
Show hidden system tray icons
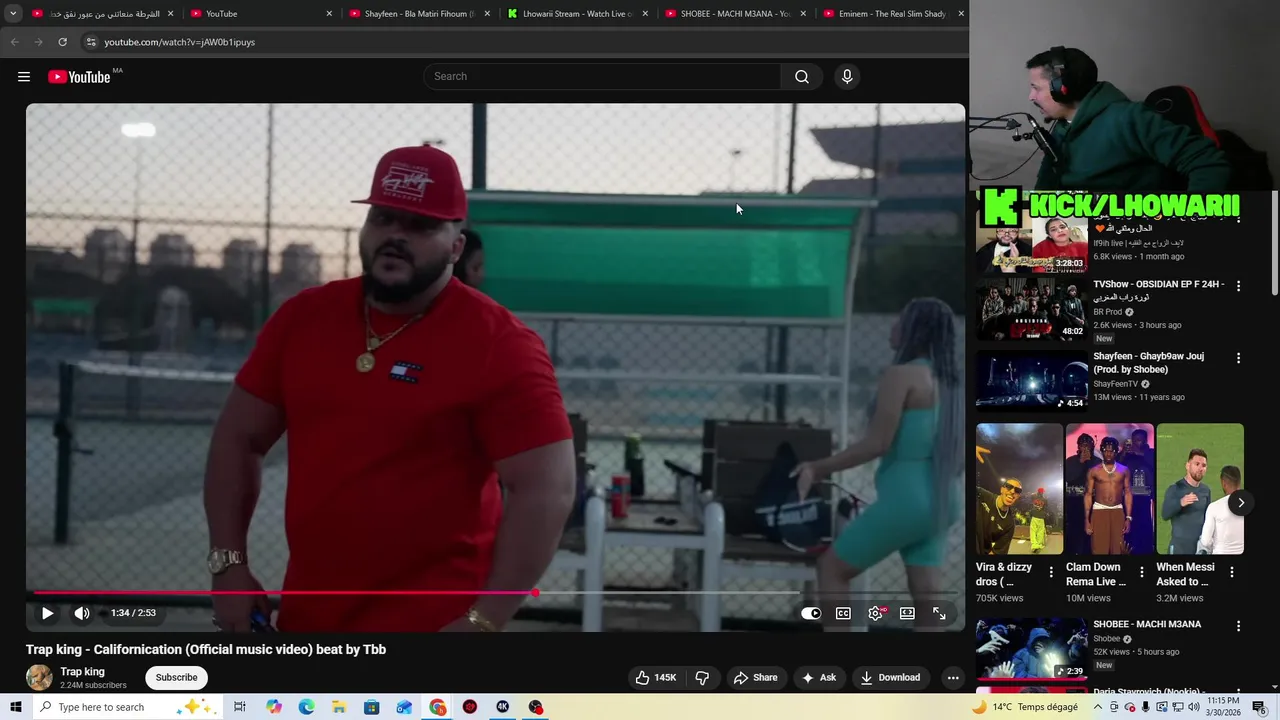[1097, 707]
